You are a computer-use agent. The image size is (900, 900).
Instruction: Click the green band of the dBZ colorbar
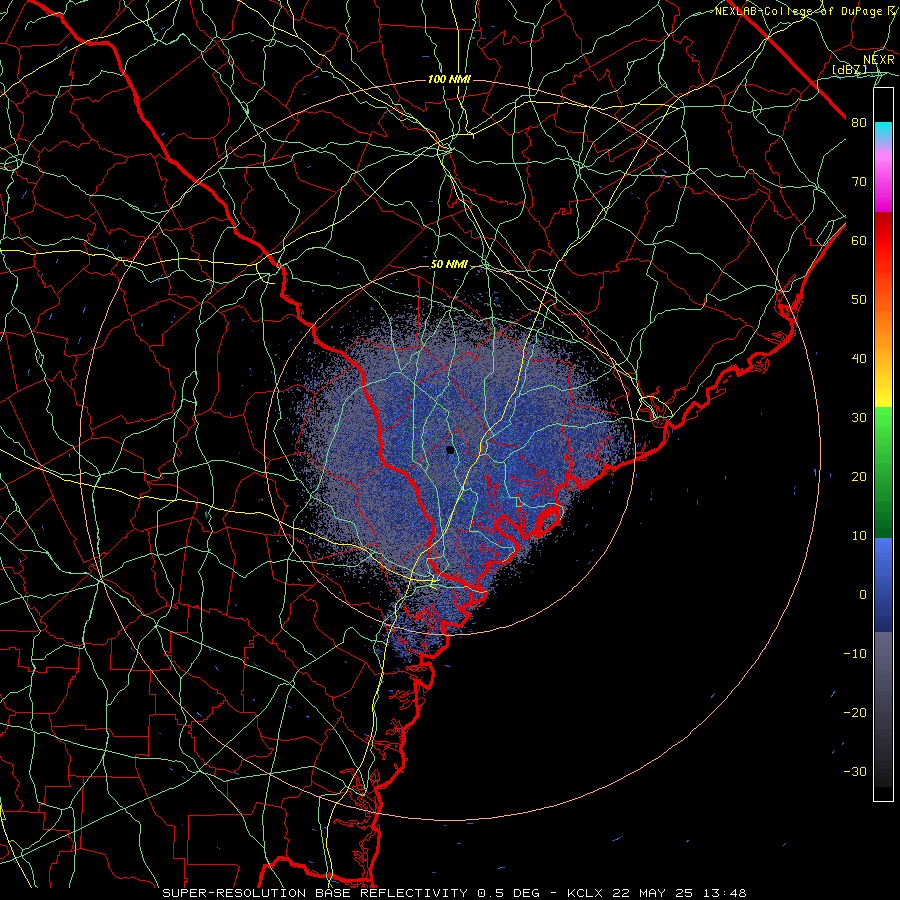883,472
